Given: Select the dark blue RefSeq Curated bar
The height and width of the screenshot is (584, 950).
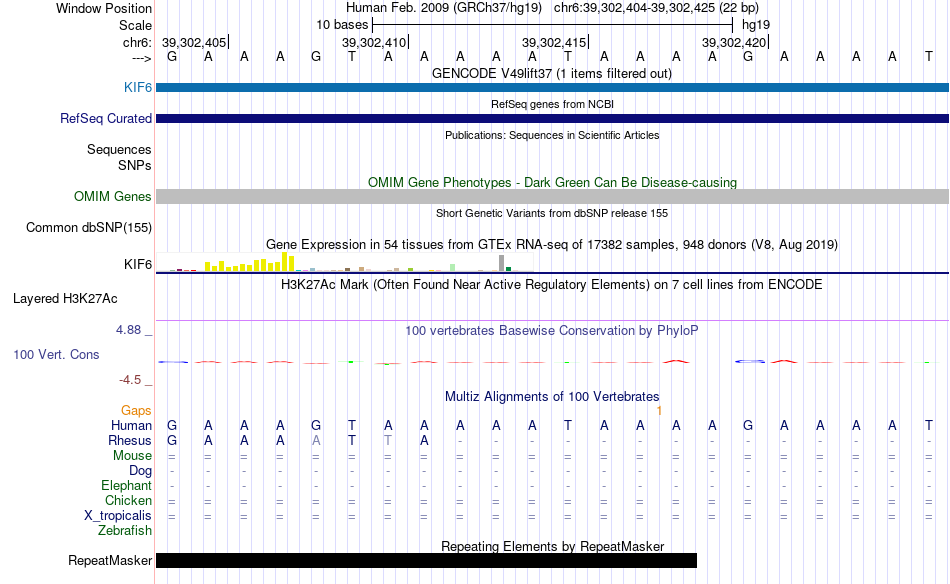Looking at the screenshot, I should [x=553, y=118].
